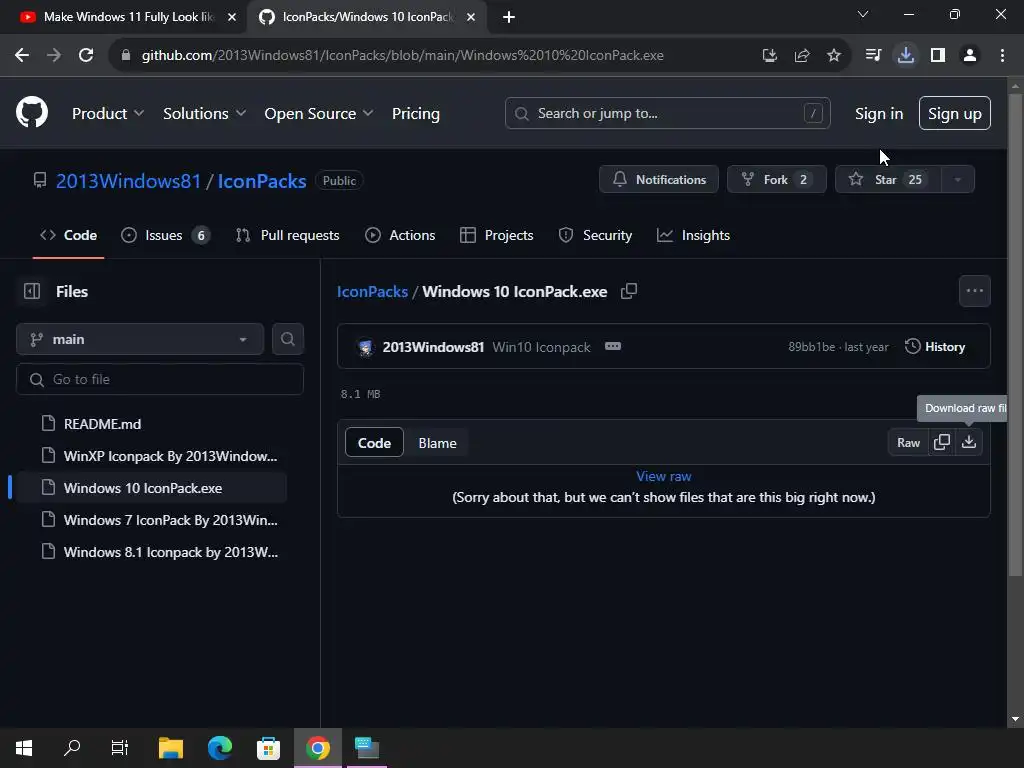Open the Pricing page
Image resolution: width=1024 pixels, height=768 pixels.
click(415, 113)
